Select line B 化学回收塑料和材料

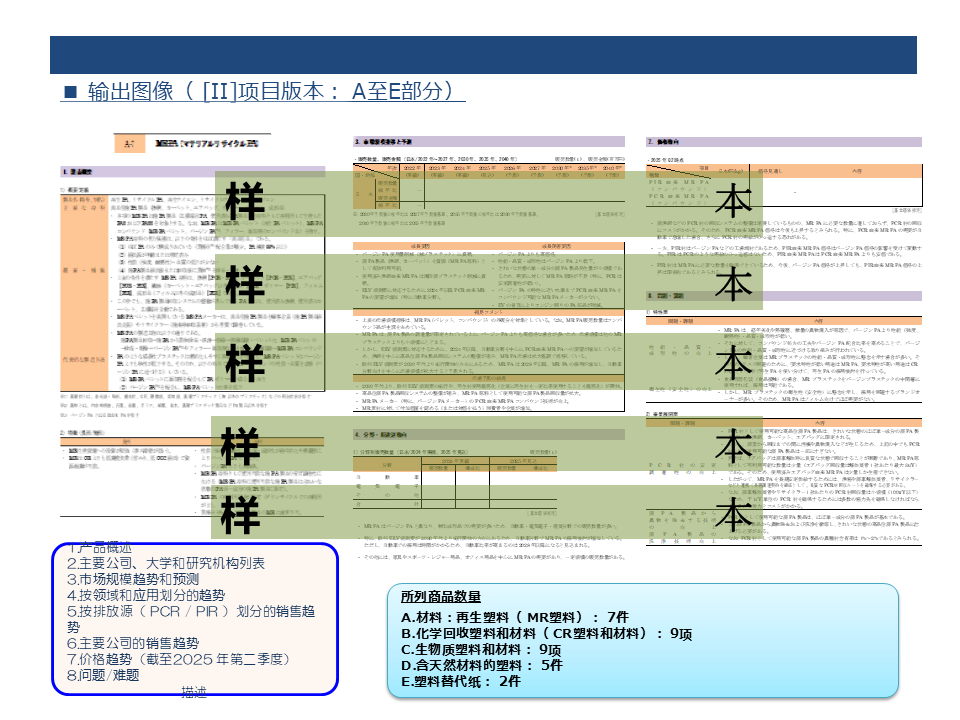546,633
